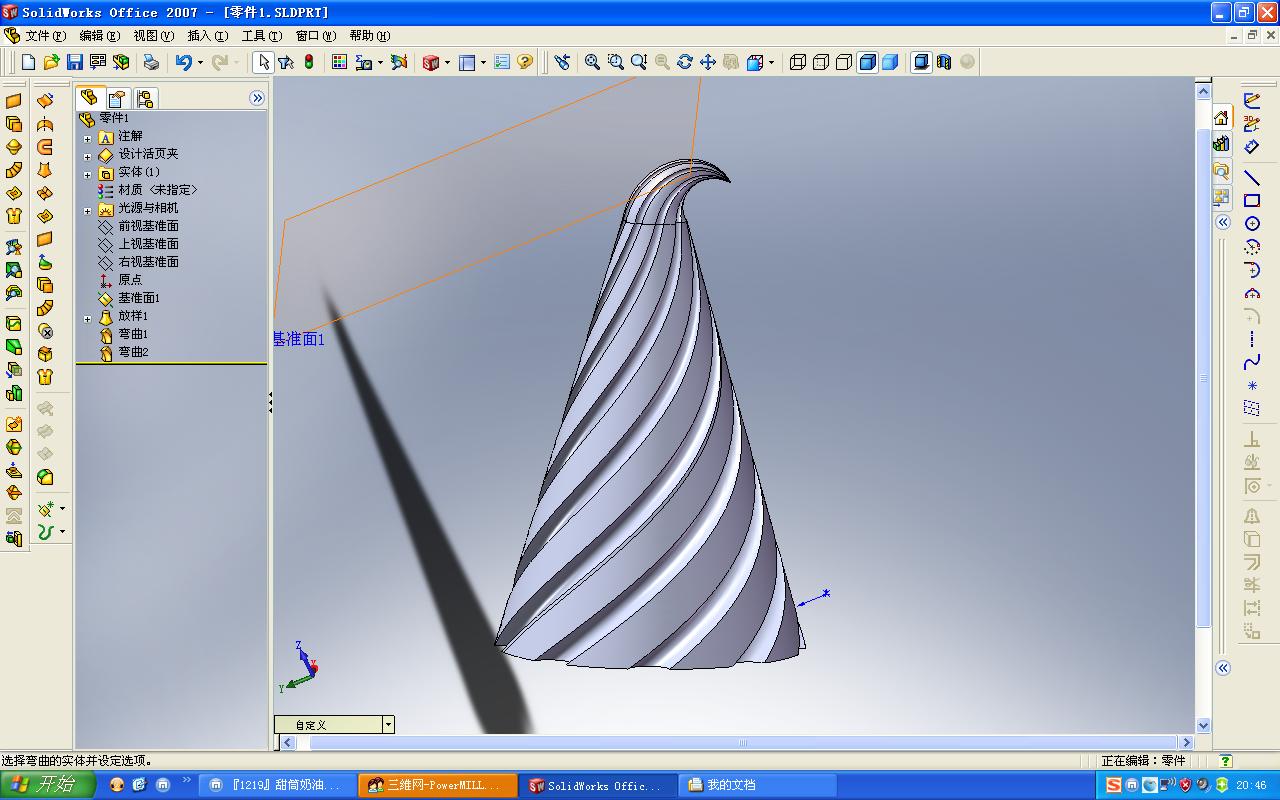1280x800 pixels.
Task: Click the status bar help question icon
Action: point(1226,761)
